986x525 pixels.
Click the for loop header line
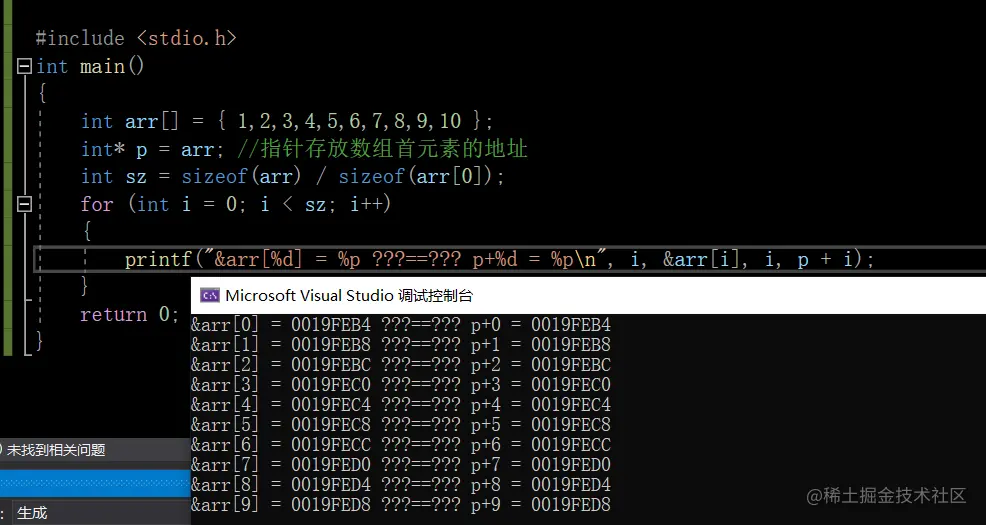point(236,204)
